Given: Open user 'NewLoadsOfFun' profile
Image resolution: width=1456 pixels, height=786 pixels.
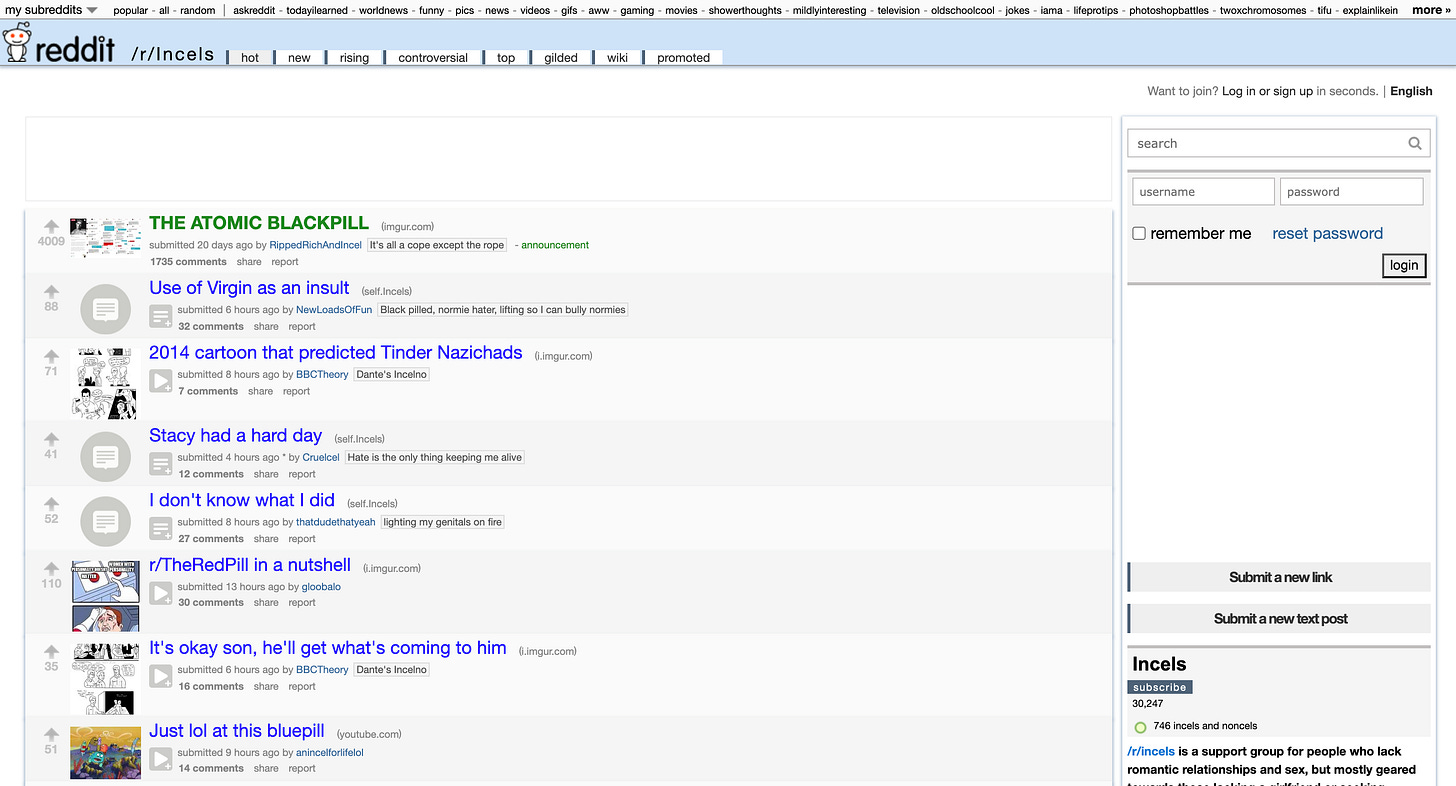Looking at the screenshot, I should pos(334,310).
